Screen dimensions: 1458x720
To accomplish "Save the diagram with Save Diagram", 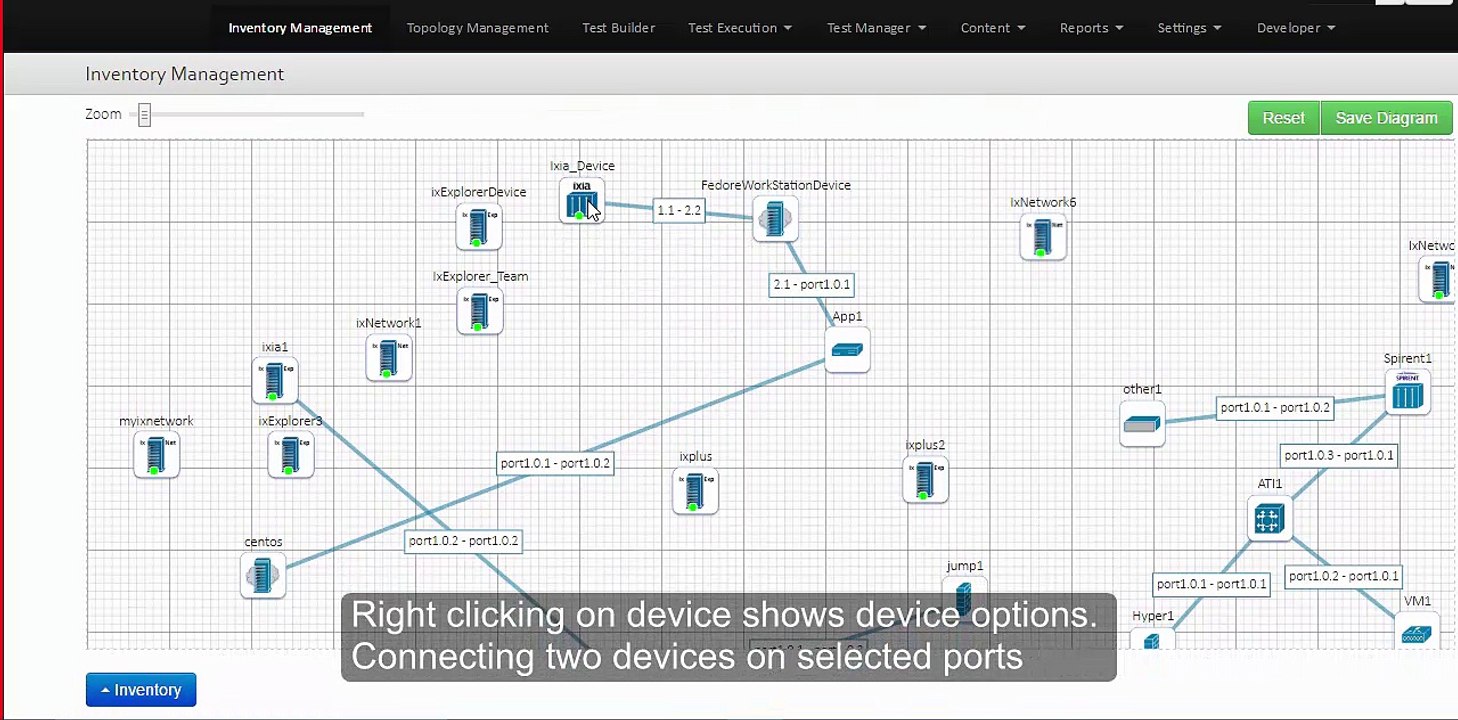I will pyautogui.click(x=1386, y=118).
